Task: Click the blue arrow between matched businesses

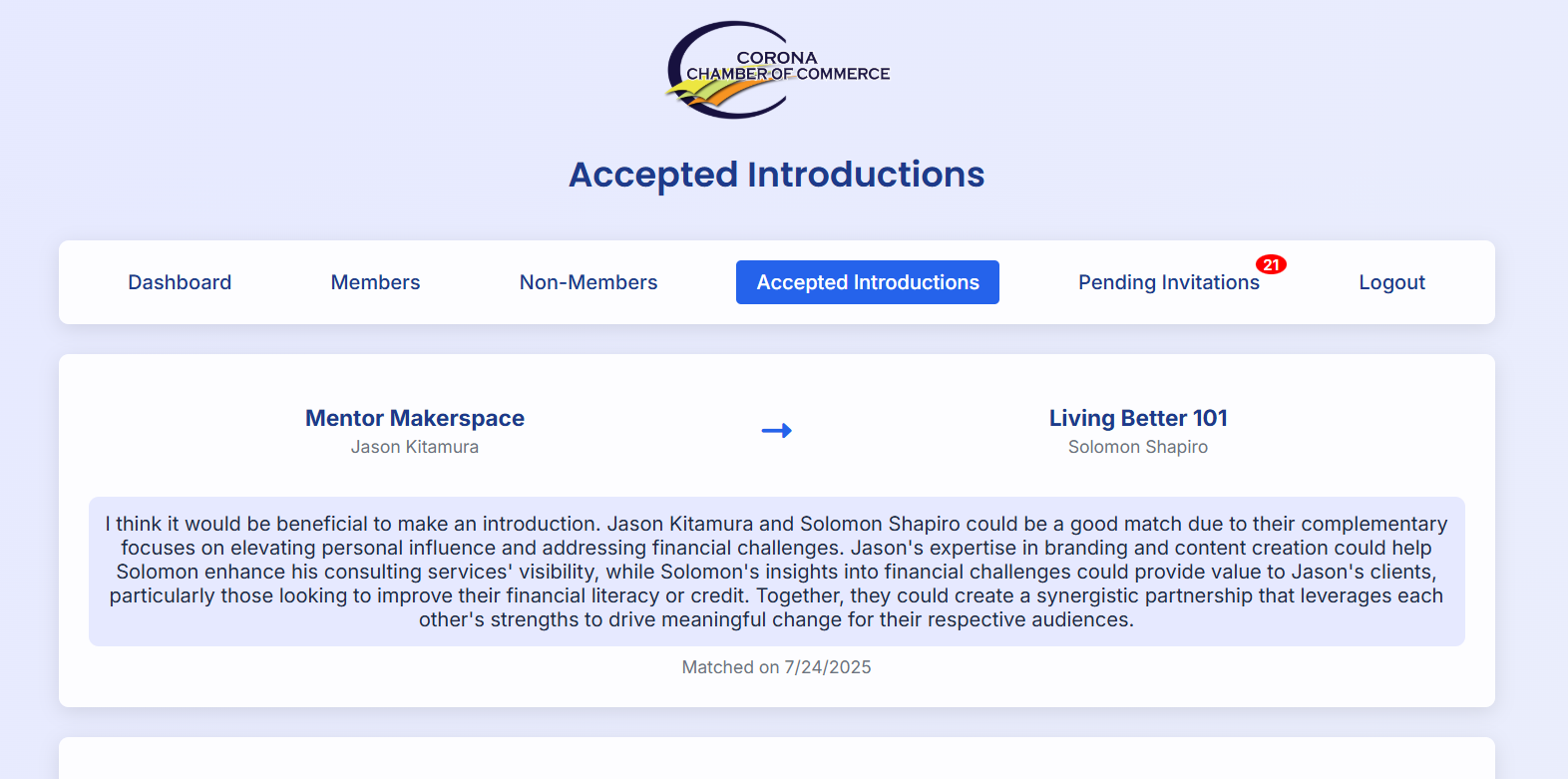Action: [776, 431]
